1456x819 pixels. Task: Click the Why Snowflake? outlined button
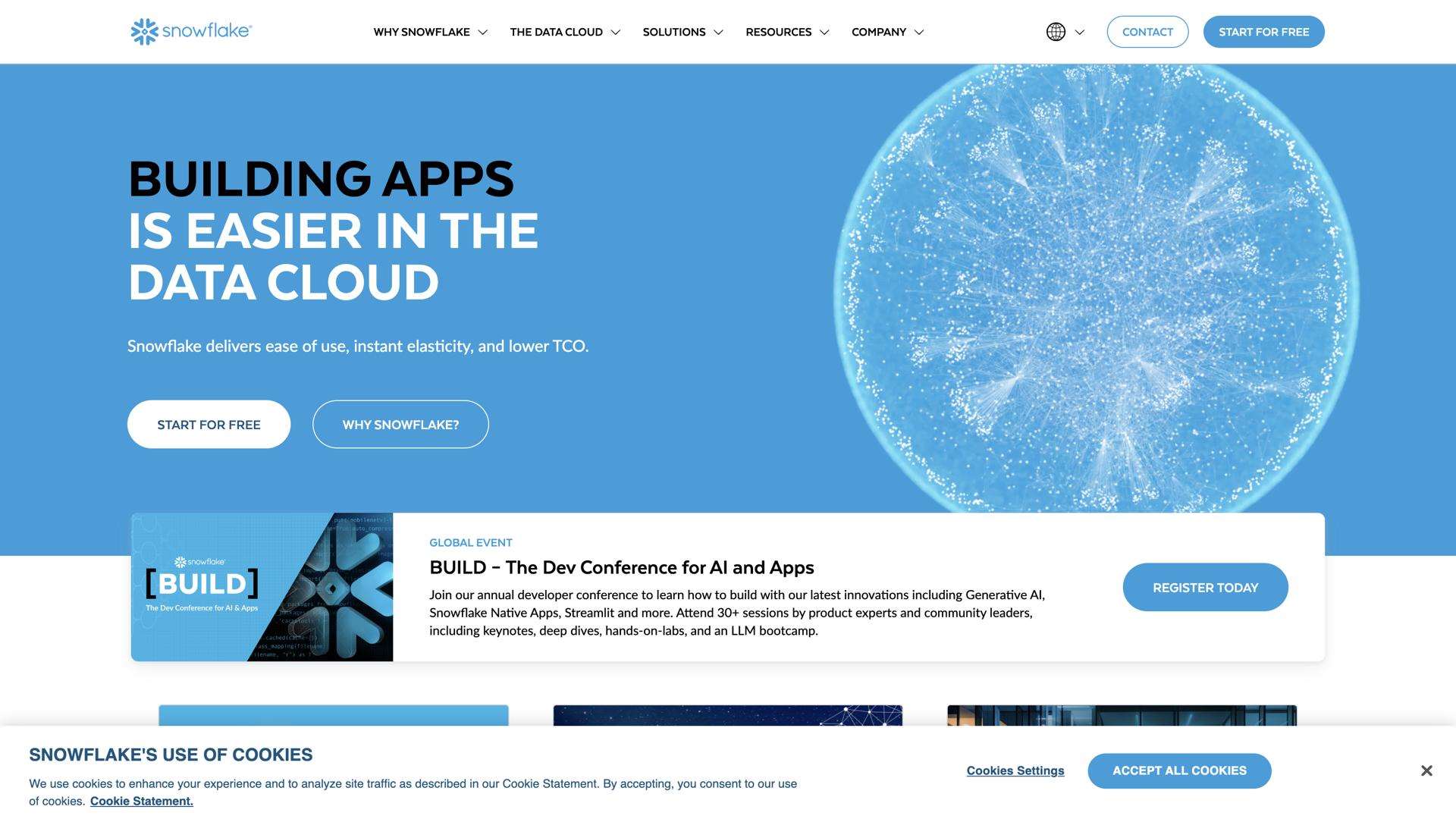(400, 425)
